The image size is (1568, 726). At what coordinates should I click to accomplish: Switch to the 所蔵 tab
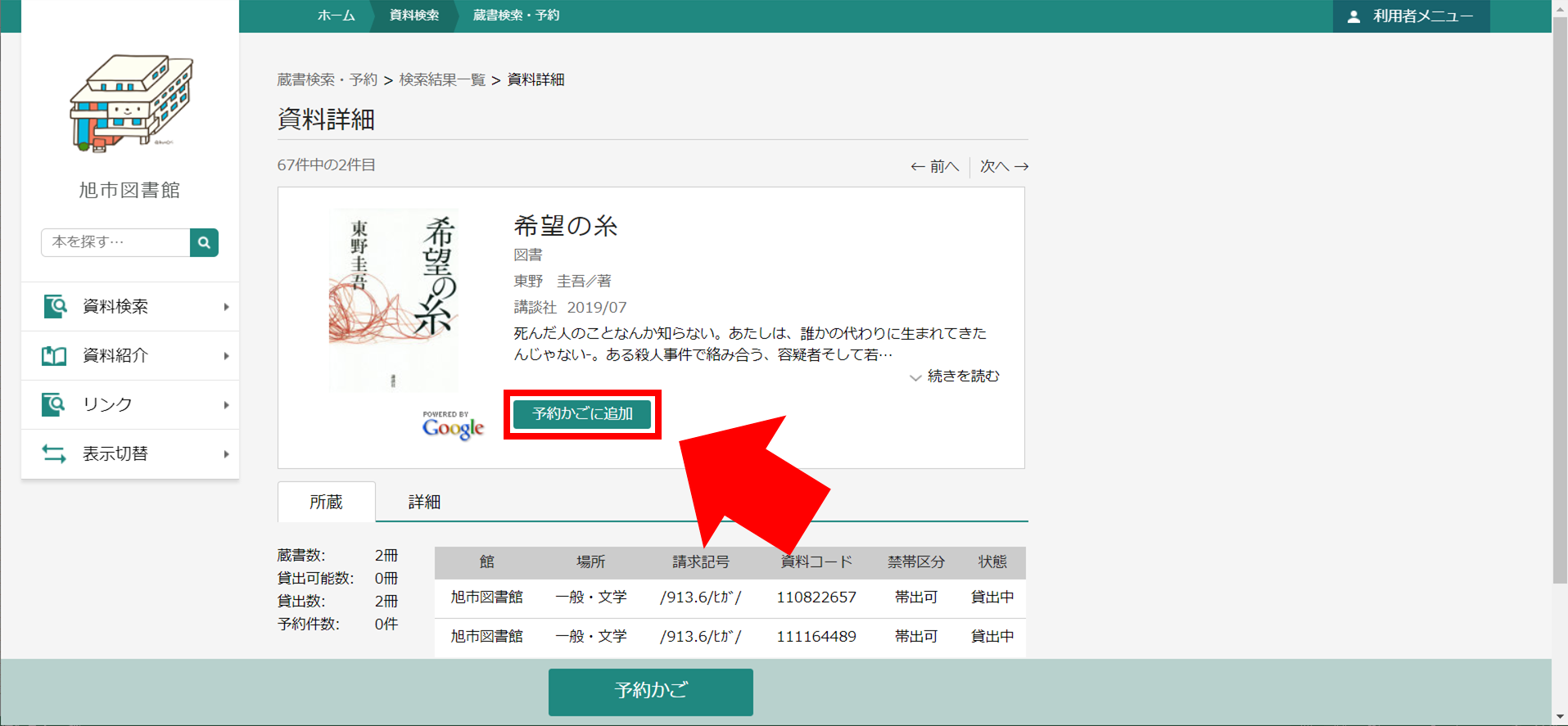tap(327, 502)
